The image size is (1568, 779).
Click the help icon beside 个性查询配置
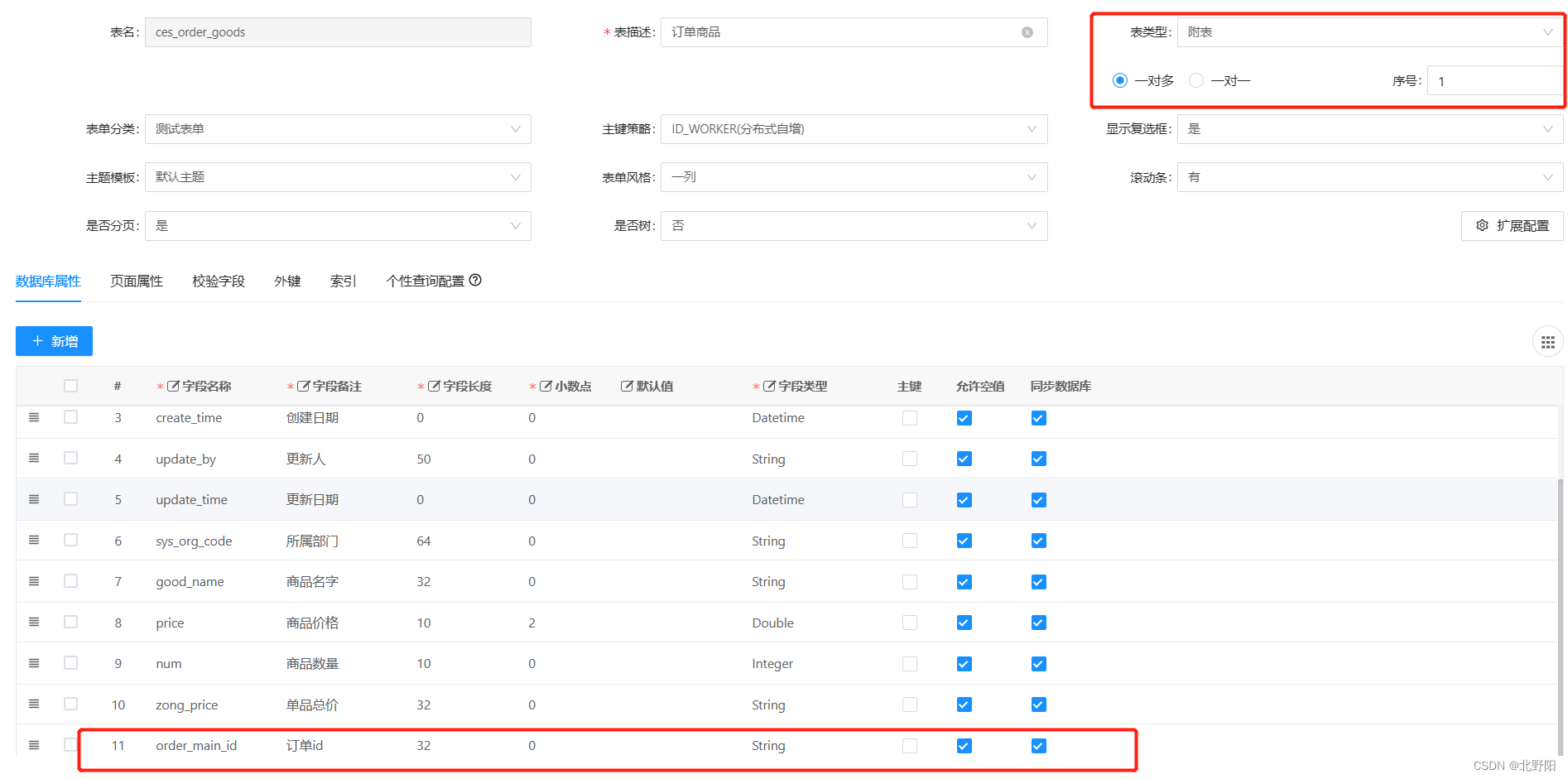(474, 281)
